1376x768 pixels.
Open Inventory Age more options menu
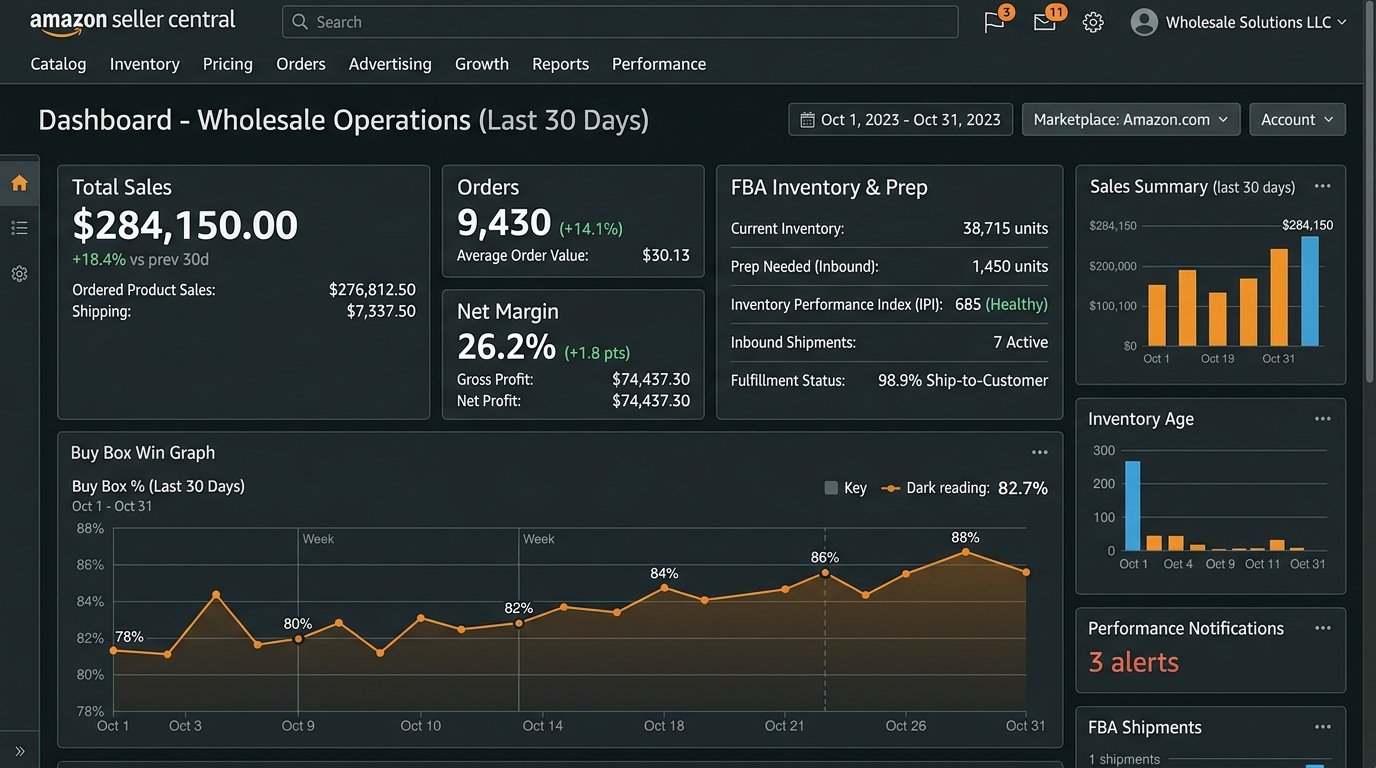pyautogui.click(x=1323, y=419)
